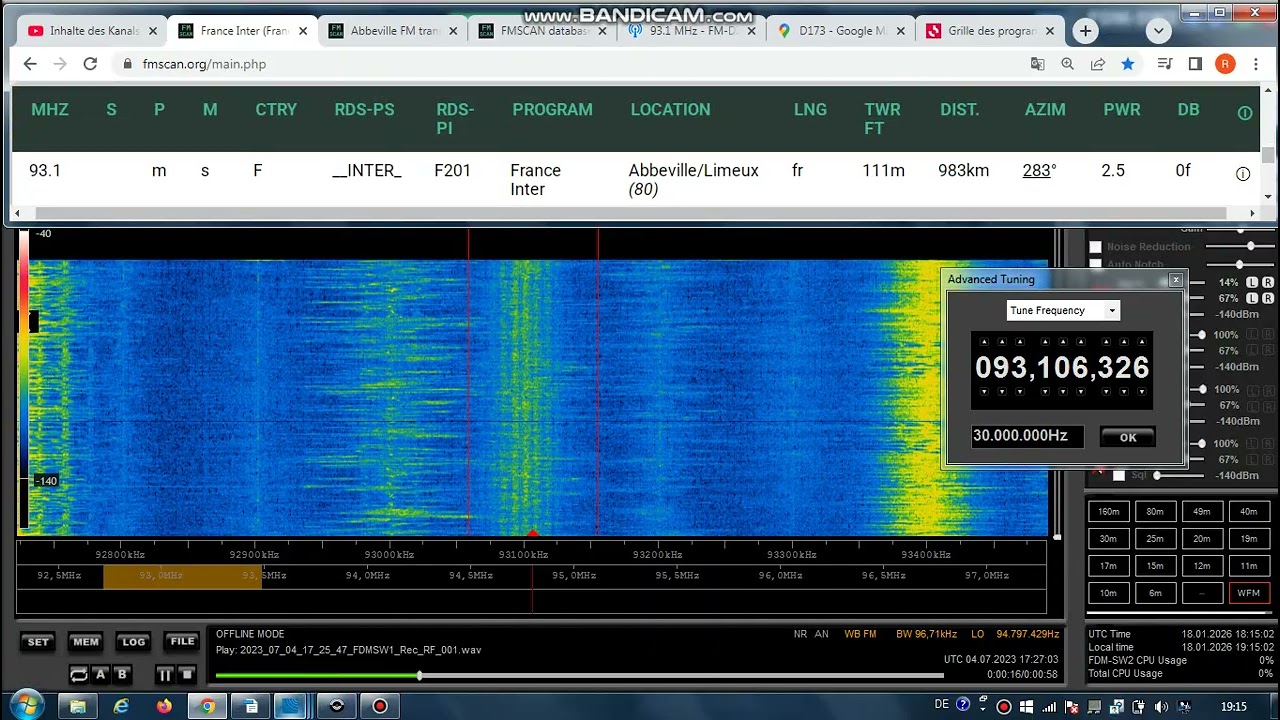Image resolution: width=1280 pixels, height=720 pixels.
Task: Click the 30.000.000Hz input field
Action: (1027, 436)
